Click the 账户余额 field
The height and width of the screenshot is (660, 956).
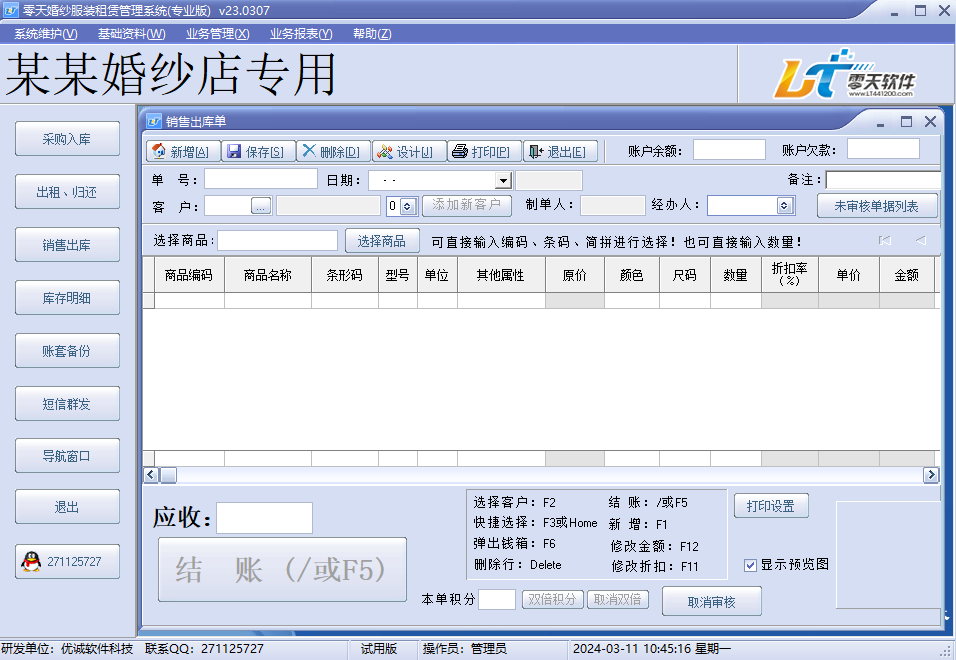pyautogui.click(x=729, y=149)
